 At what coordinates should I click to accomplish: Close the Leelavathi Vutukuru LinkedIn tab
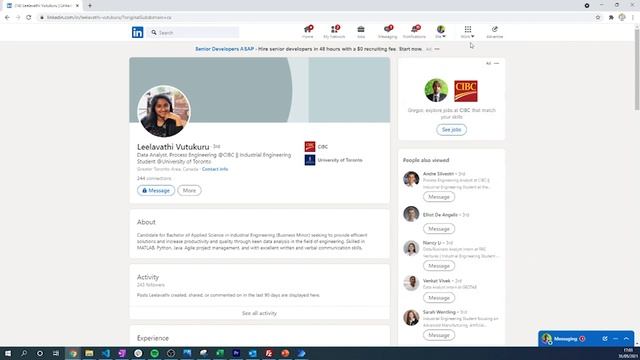click(x=77, y=6)
